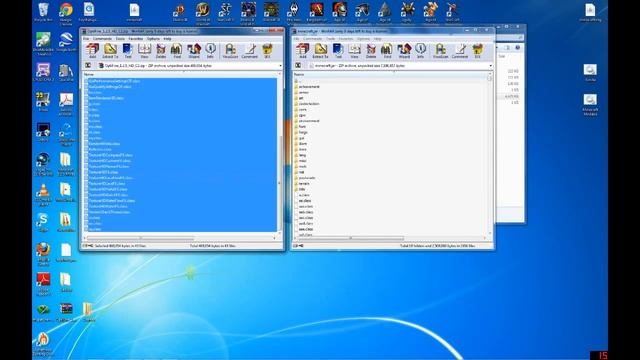The image size is (640, 360).
Task: Select Google Earth desktop icon
Action: pos(66,42)
